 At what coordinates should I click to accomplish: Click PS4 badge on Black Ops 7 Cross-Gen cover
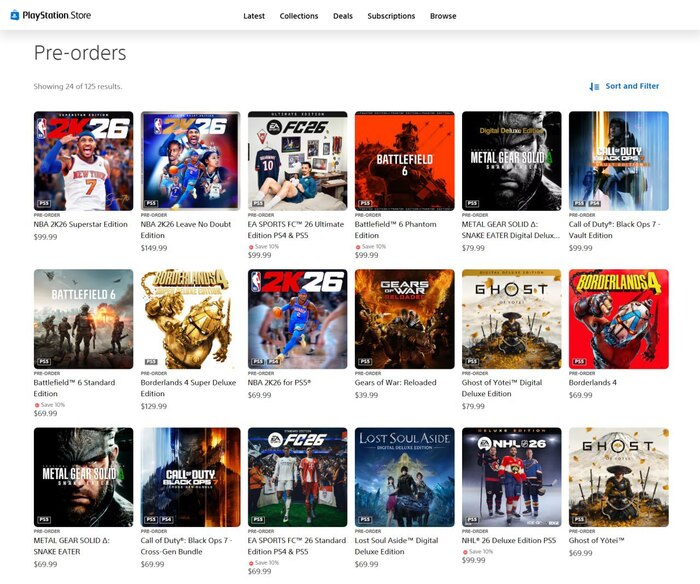[x=167, y=519]
